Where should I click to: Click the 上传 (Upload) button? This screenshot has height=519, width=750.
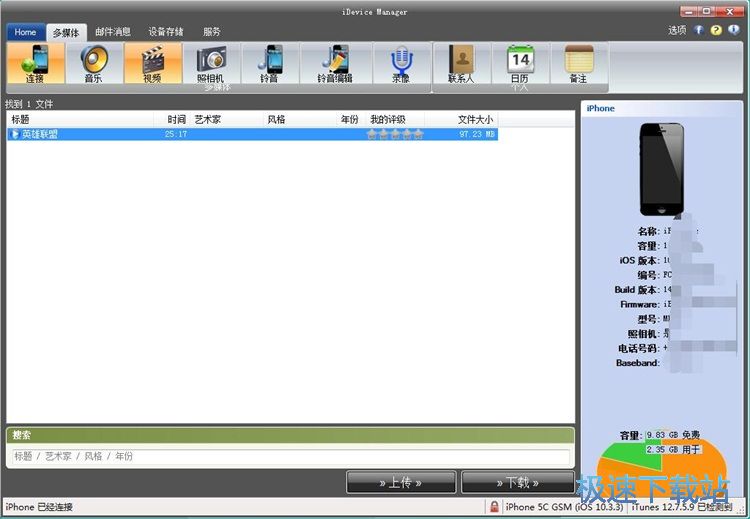coord(401,482)
